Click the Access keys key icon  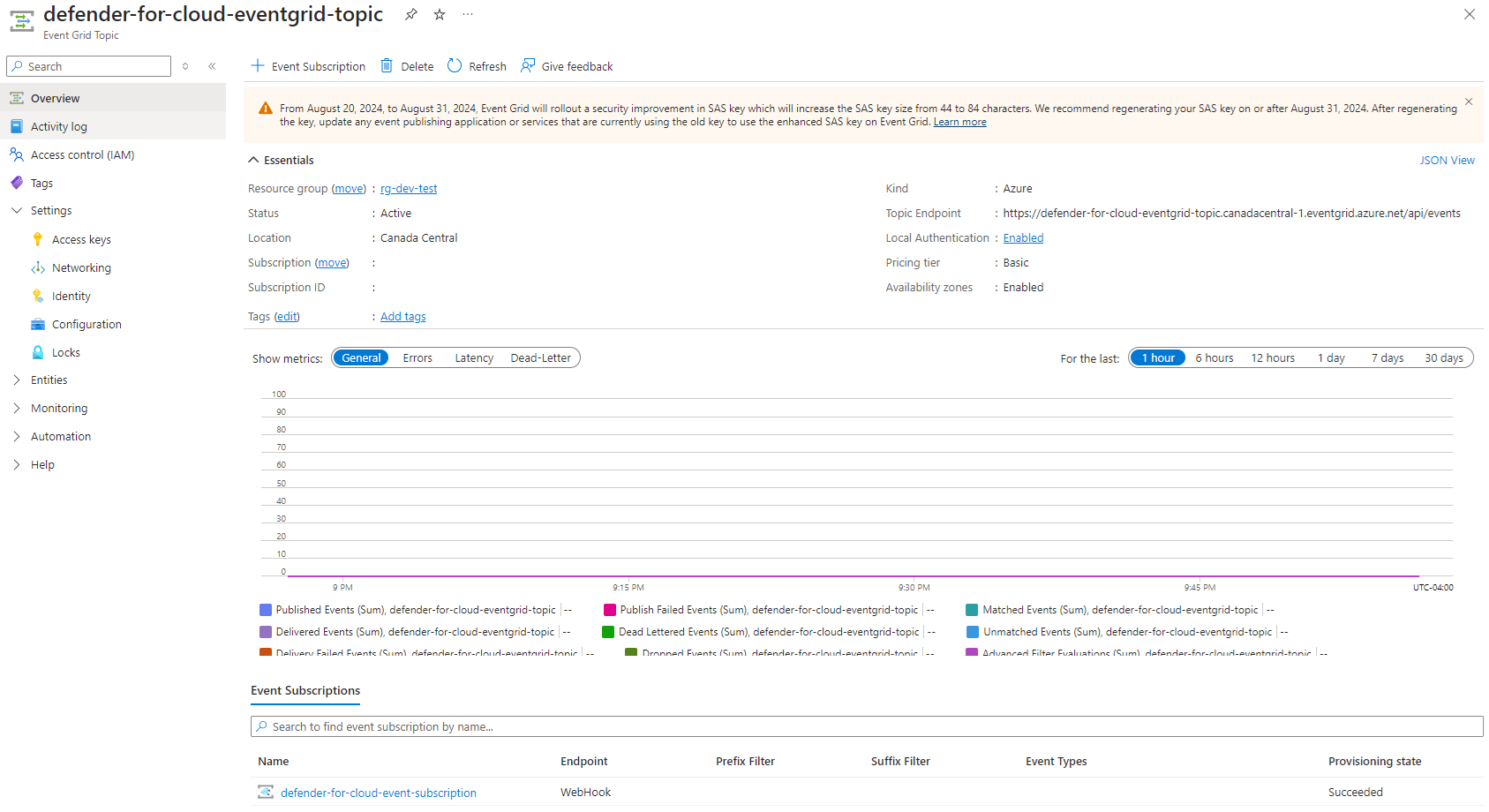(38, 239)
